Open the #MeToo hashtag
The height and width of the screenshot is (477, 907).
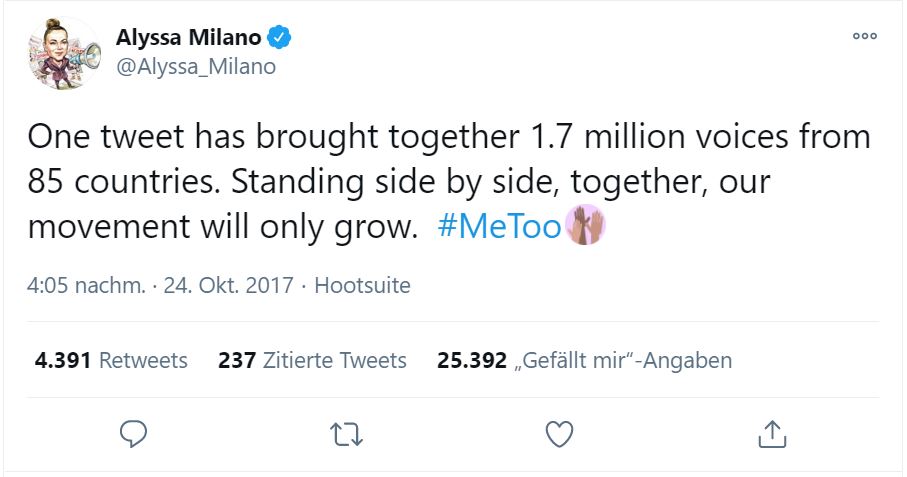click(x=499, y=227)
